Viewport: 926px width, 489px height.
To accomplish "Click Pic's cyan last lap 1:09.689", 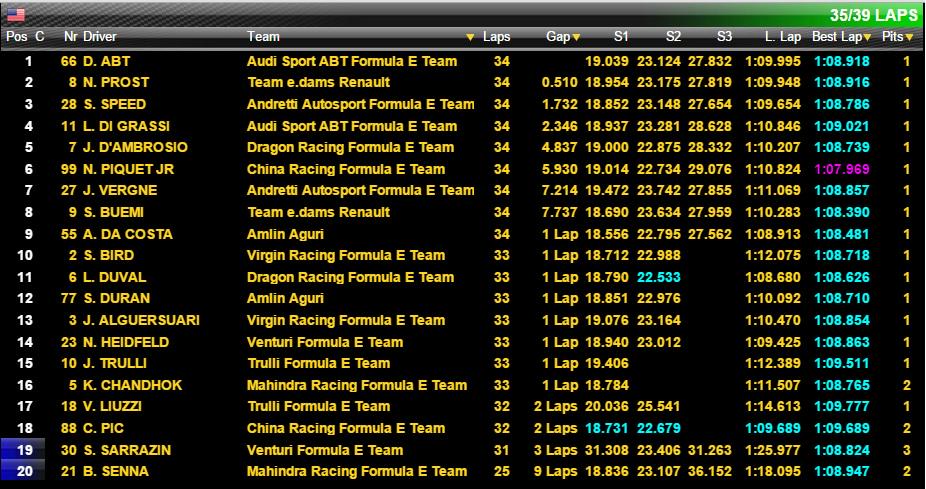I will (773, 429).
